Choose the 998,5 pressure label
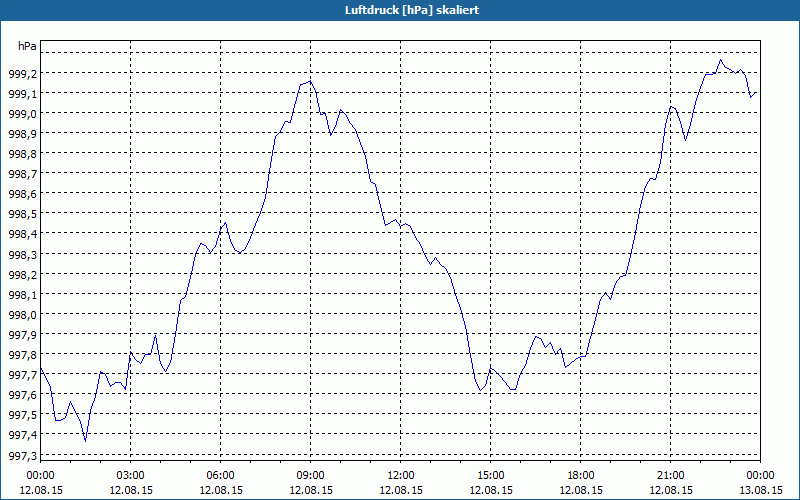 pyautogui.click(x=22, y=214)
